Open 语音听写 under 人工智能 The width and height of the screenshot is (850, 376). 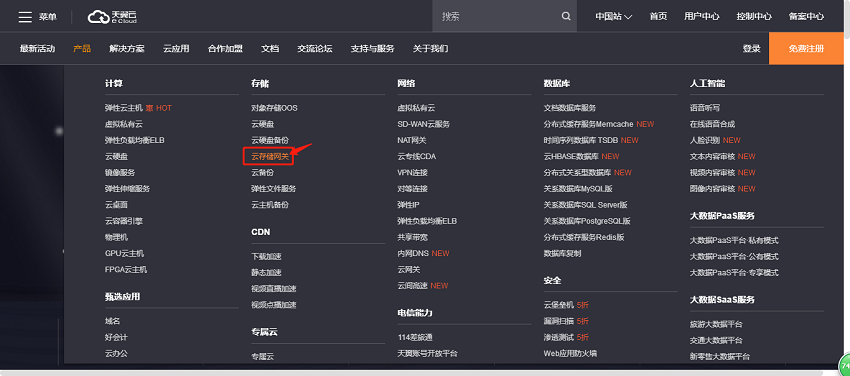(x=705, y=108)
